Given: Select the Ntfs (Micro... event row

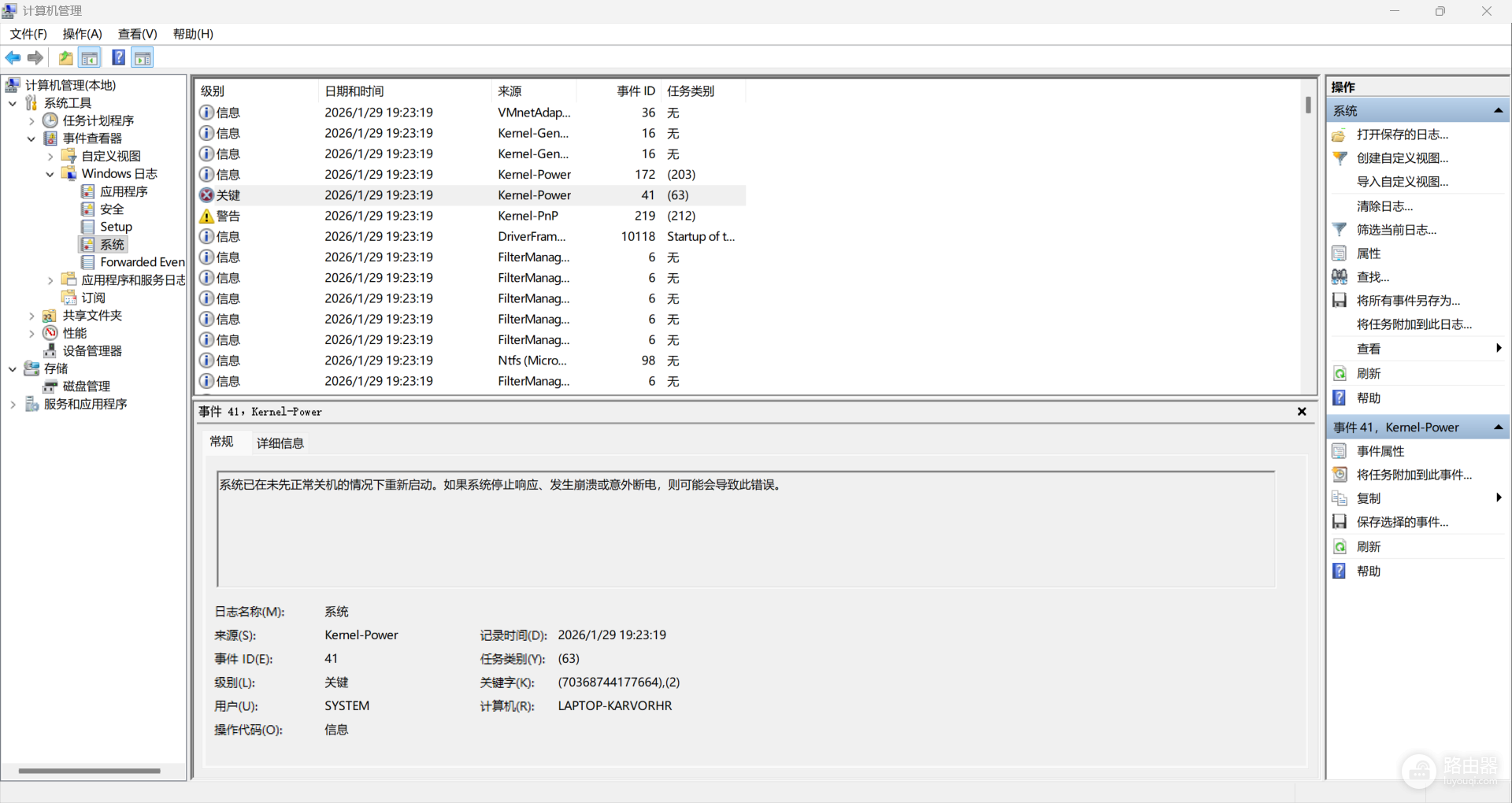Looking at the screenshot, I should click(x=470, y=361).
